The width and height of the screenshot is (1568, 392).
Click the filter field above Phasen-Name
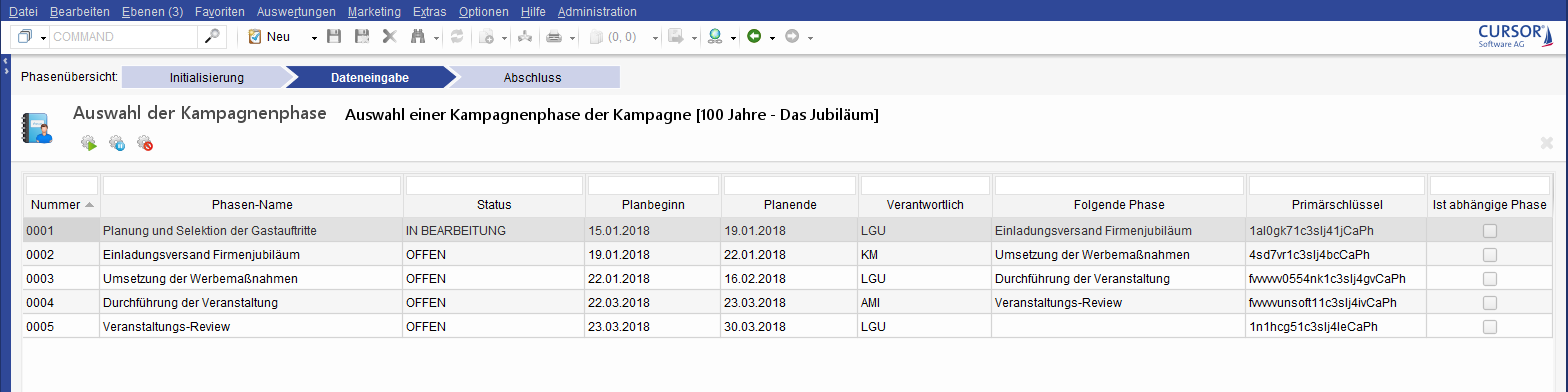pyautogui.click(x=252, y=185)
